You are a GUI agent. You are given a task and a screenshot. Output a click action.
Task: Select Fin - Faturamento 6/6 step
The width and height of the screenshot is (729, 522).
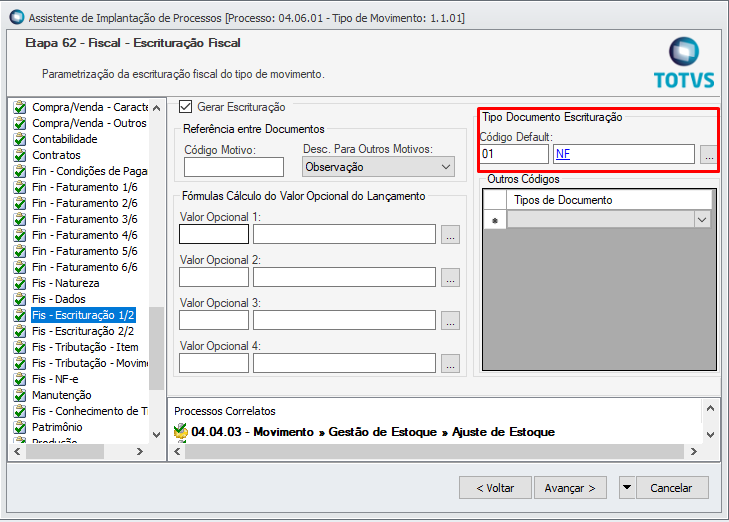pyautogui.click(x=85, y=267)
